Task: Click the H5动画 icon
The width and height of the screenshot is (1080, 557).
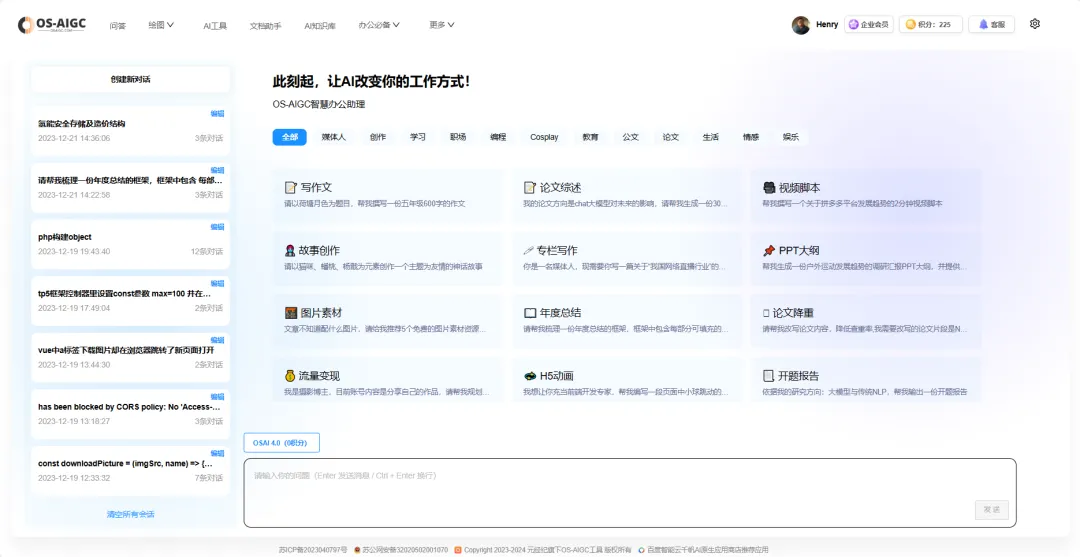Action: (530, 376)
